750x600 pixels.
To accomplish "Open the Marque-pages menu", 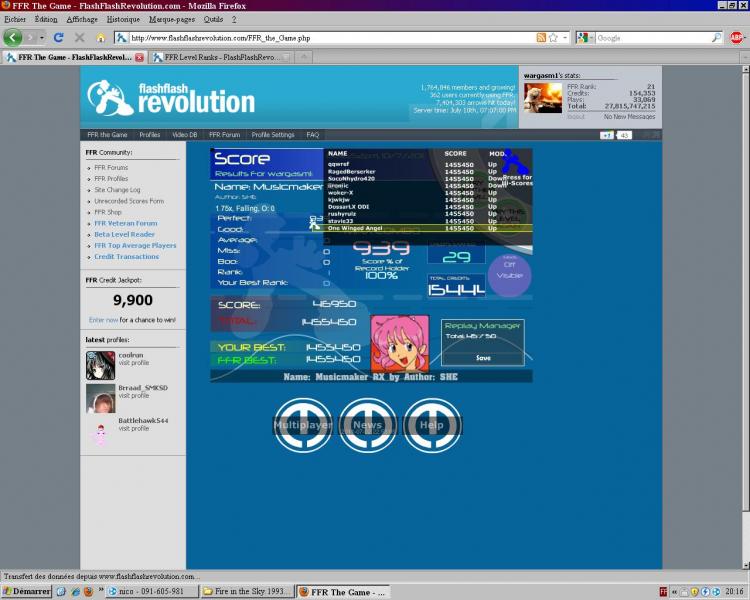I will [172, 19].
